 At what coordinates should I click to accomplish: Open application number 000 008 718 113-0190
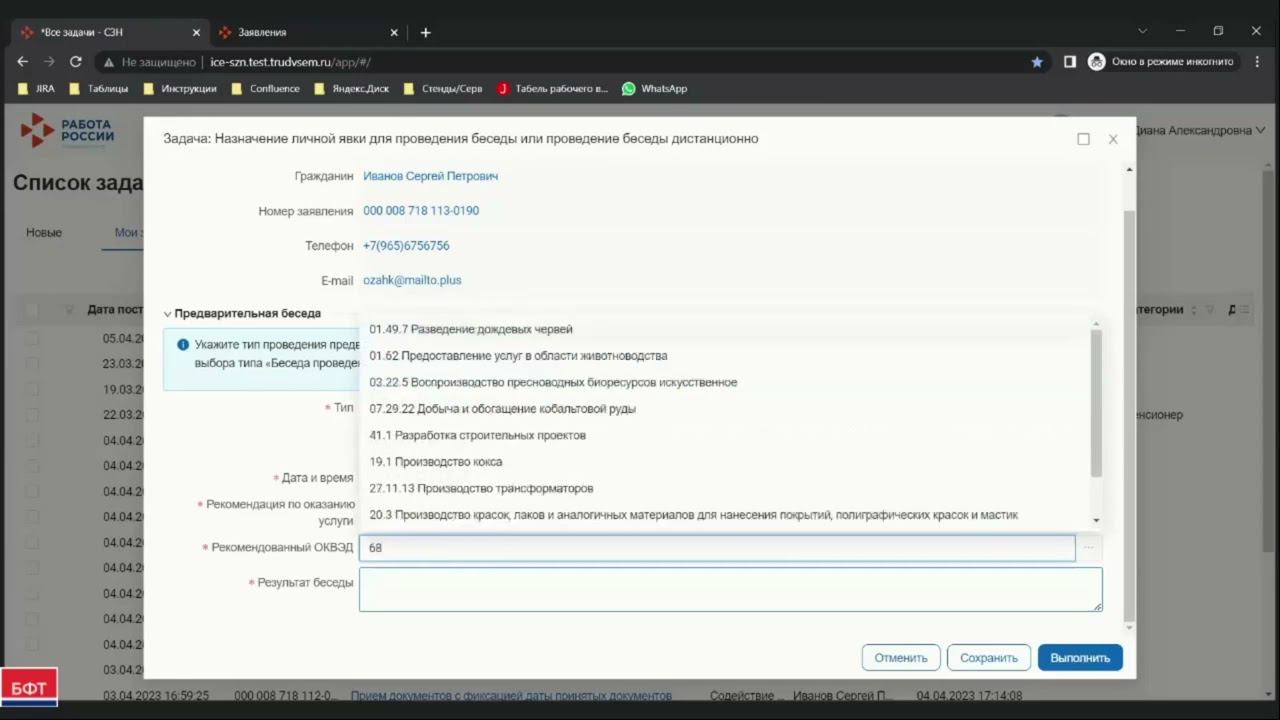click(421, 211)
